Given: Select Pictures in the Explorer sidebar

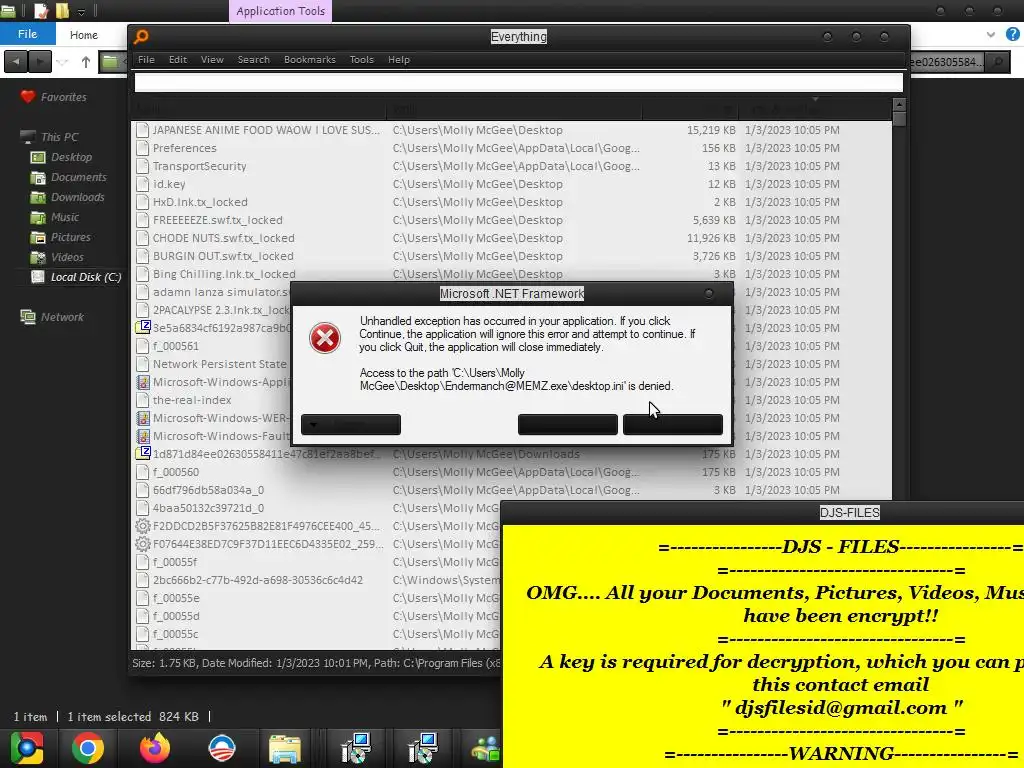Looking at the screenshot, I should tap(71, 237).
